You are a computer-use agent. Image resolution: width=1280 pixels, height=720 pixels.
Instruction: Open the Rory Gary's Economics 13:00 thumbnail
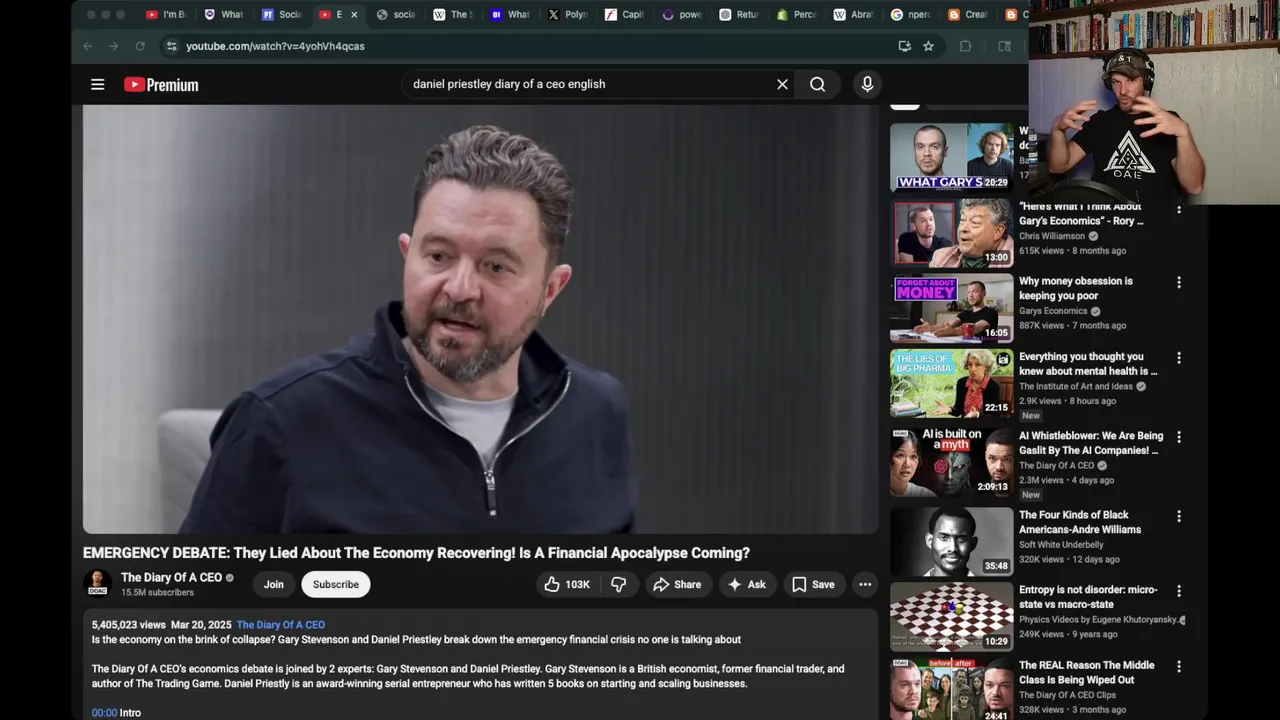click(951, 232)
